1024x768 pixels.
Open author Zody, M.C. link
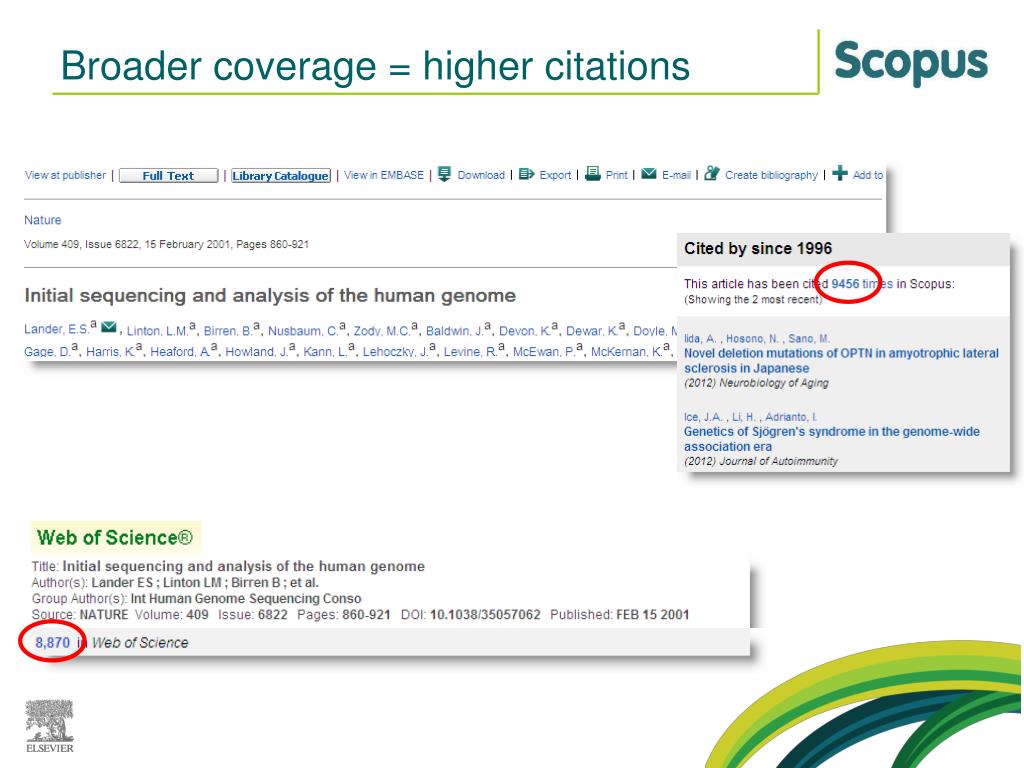(x=382, y=331)
